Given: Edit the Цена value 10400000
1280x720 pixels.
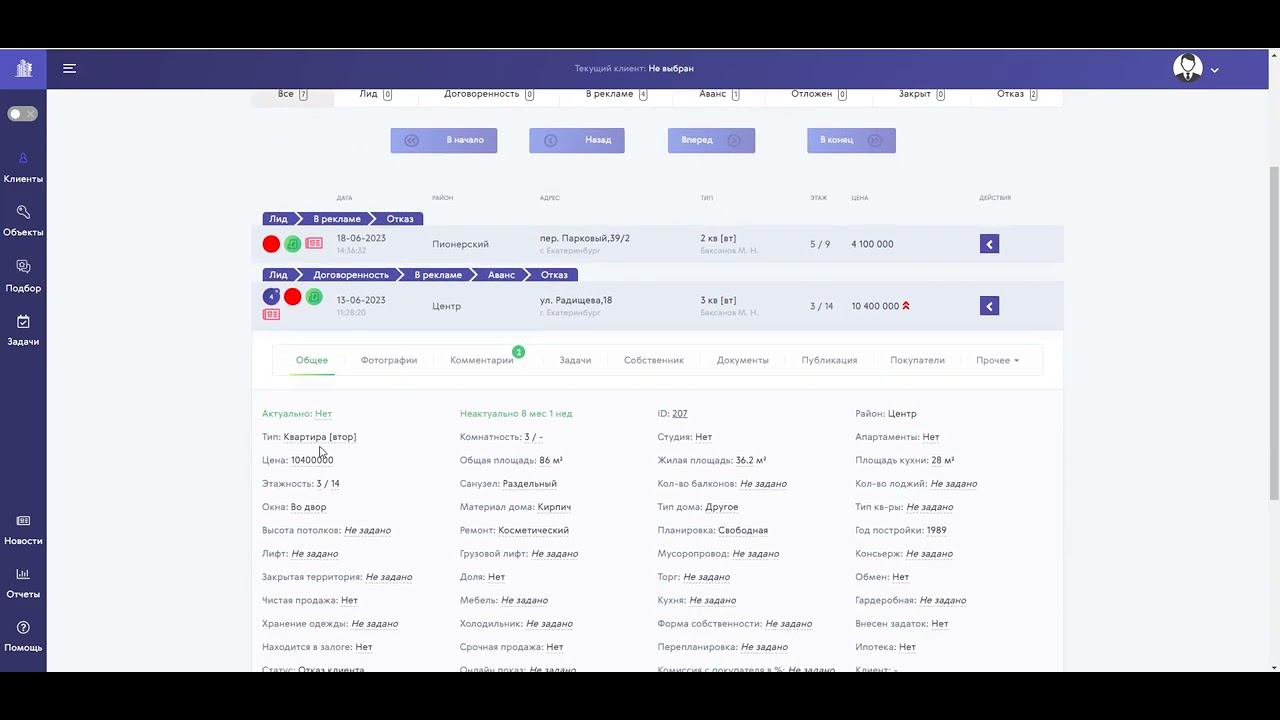Looking at the screenshot, I should tap(312, 460).
